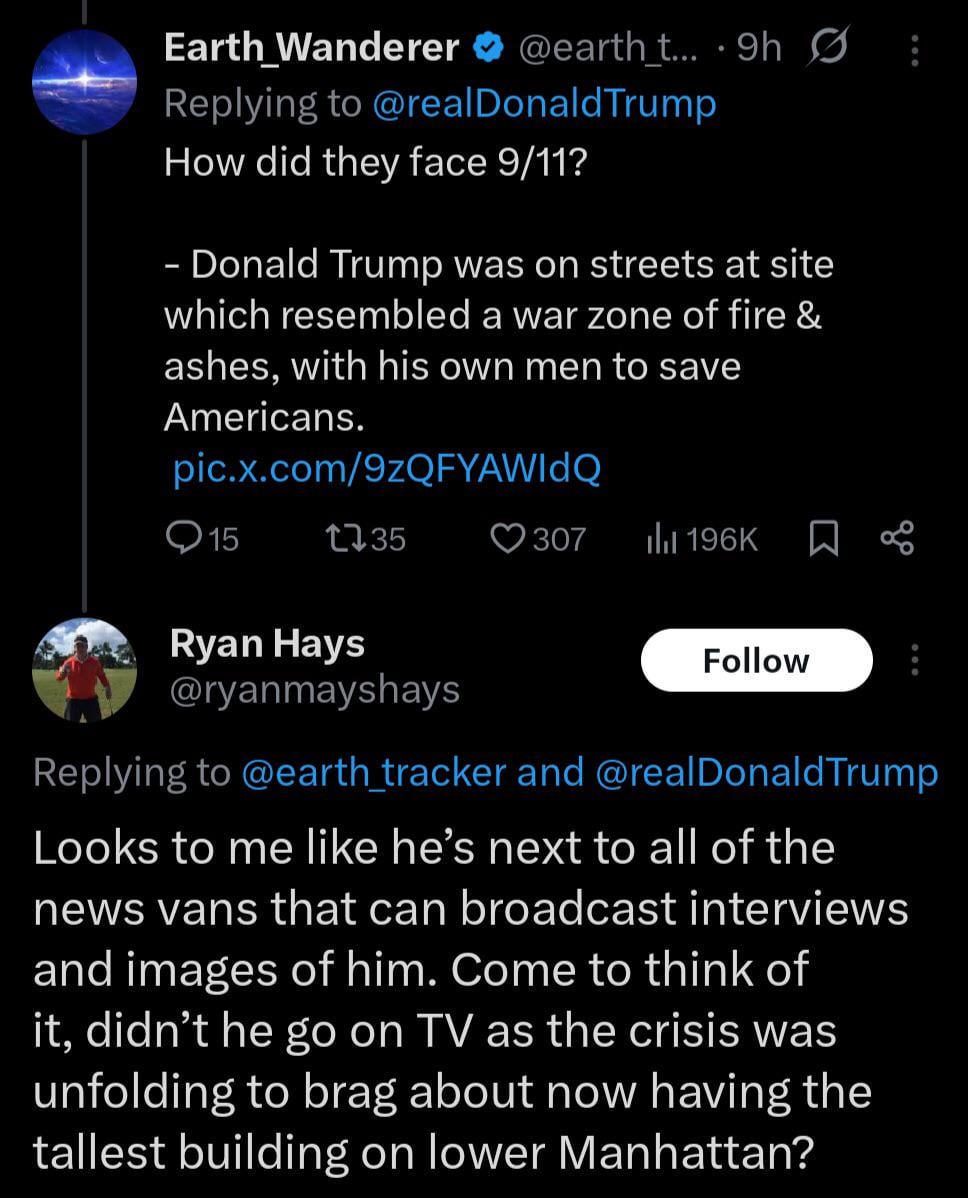This screenshot has width=968, height=1198.
Task: Share the Earth_Wanderer tweet
Action: (897, 540)
